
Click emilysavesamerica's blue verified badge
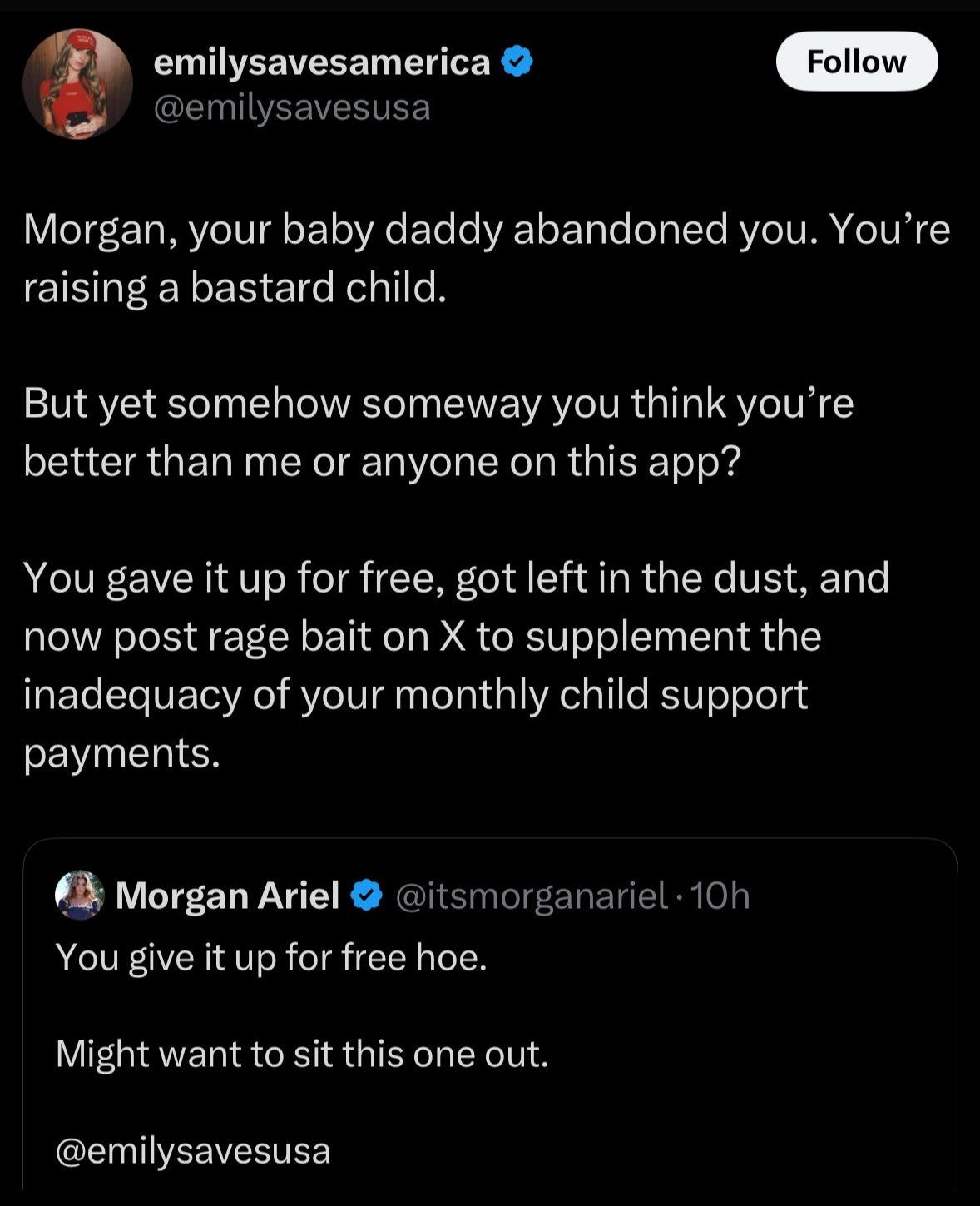517,62
